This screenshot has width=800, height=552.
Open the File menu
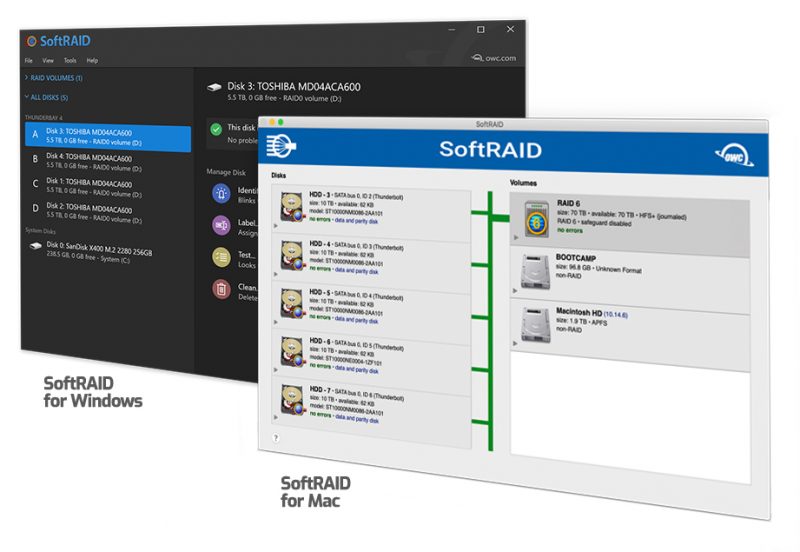tap(30, 60)
